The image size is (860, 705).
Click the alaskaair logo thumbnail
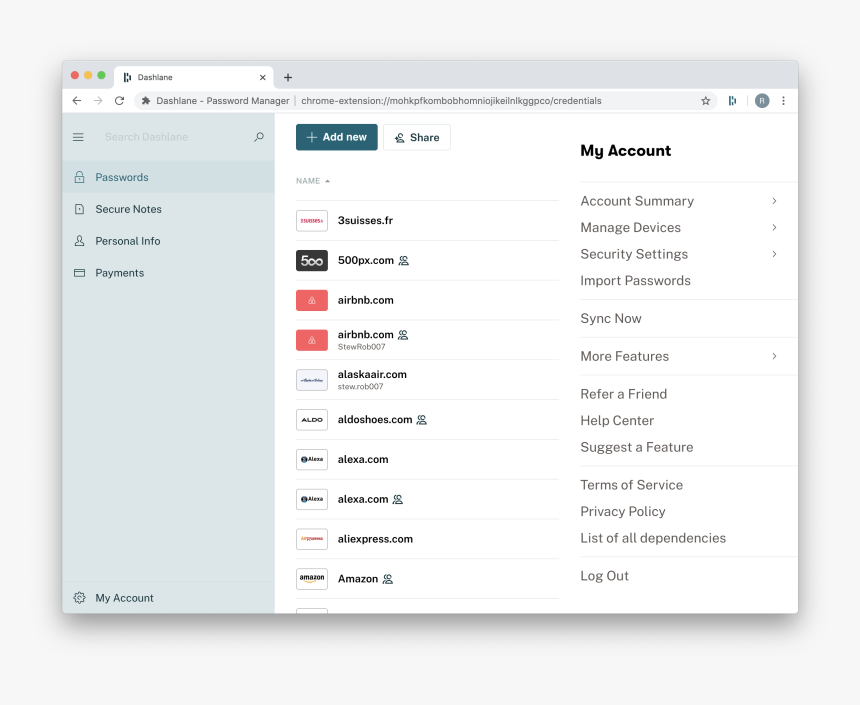tap(312, 380)
